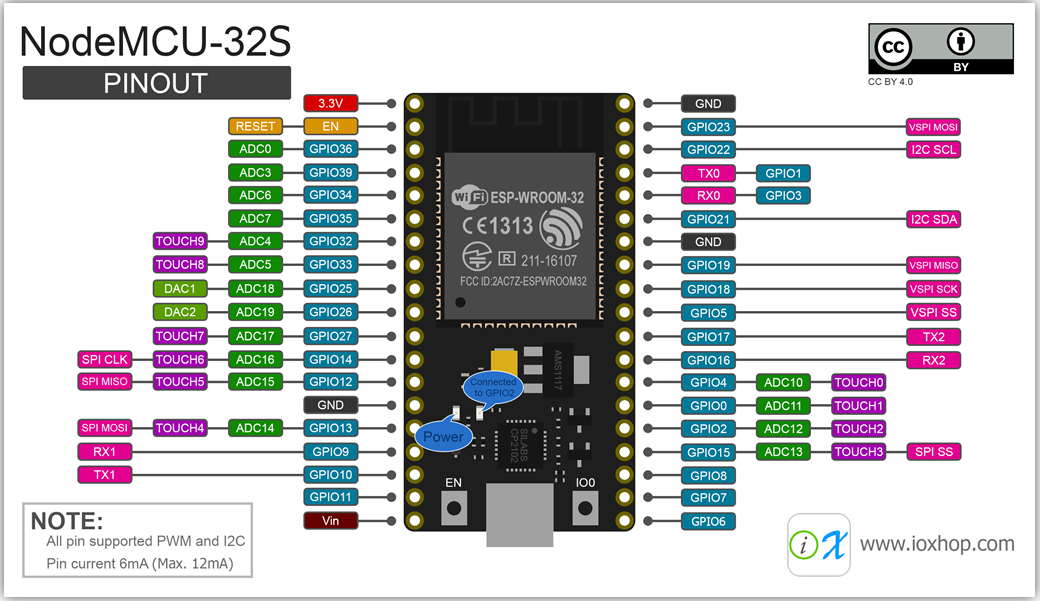The image size is (1040, 601).
Task: Click the GPIO27 label
Action: pyautogui.click(x=330, y=336)
